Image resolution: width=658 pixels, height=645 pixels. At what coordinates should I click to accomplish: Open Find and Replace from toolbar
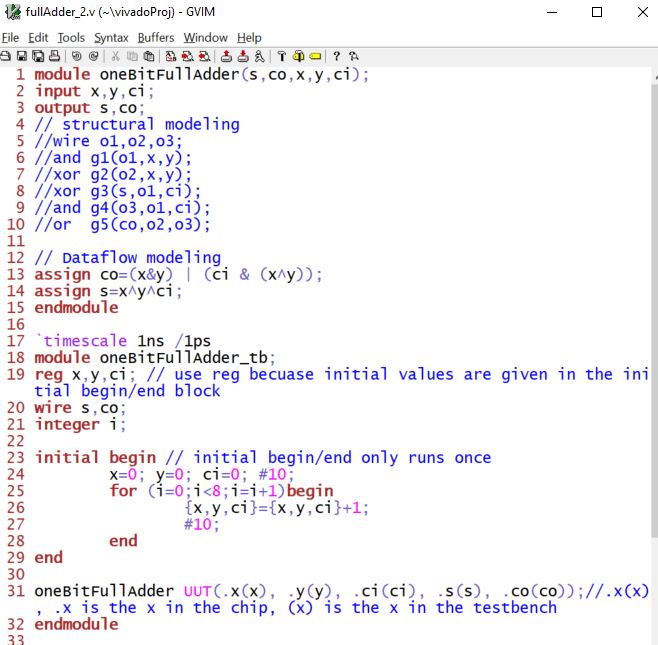click(x=172, y=56)
